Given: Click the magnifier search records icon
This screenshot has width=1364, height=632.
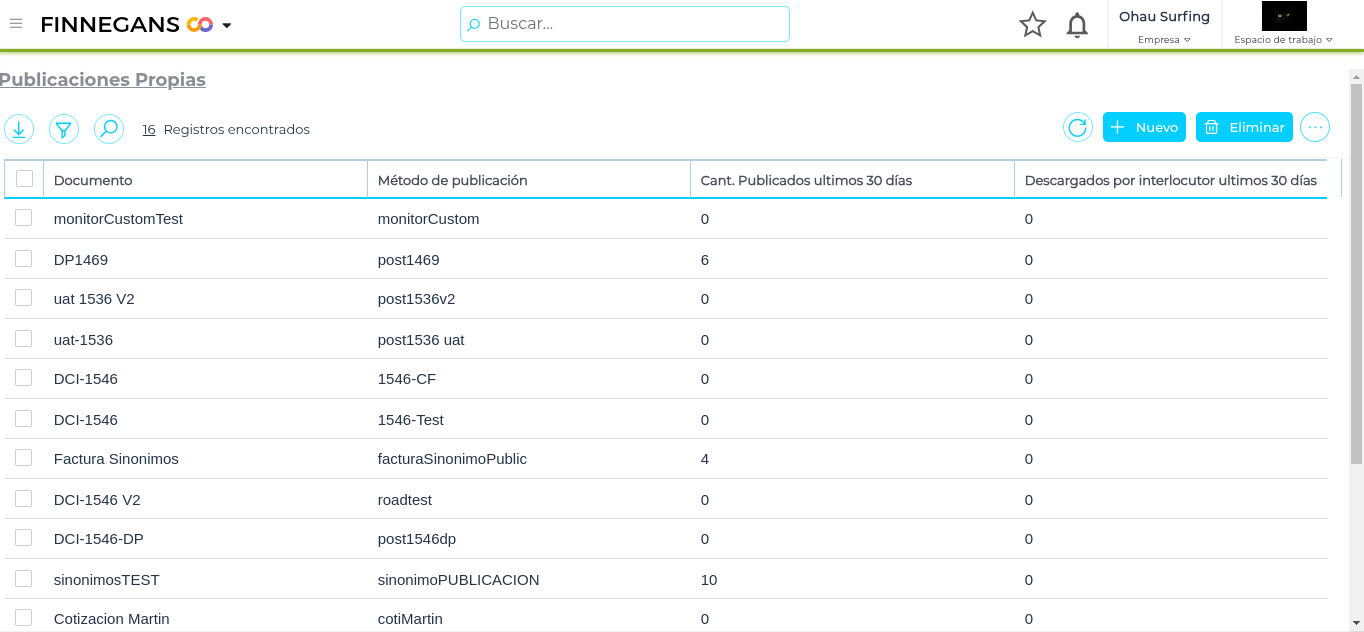Looking at the screenshot, I should click(x=109, y=129).
